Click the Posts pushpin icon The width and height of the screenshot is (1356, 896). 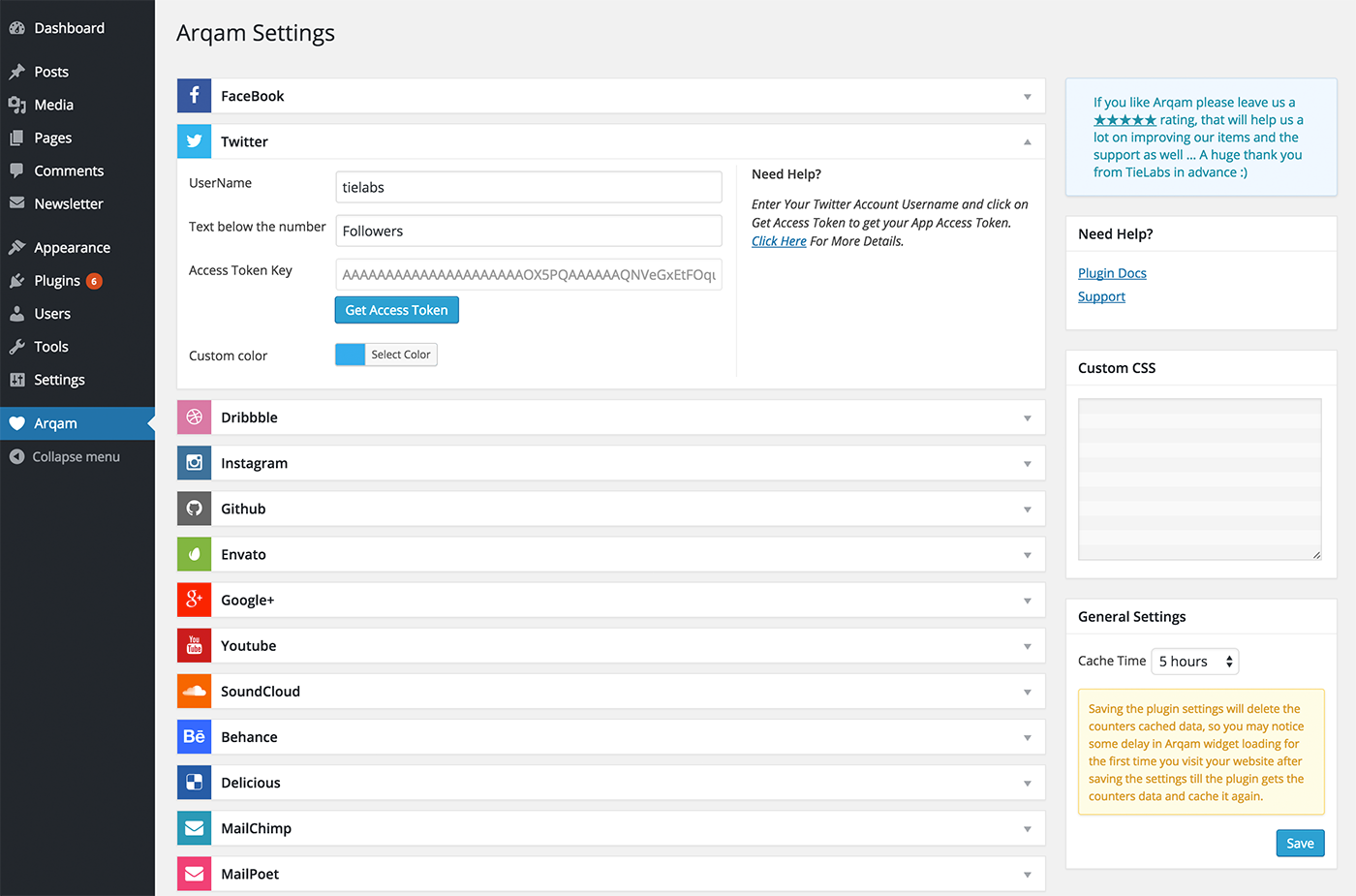[16, 72]
